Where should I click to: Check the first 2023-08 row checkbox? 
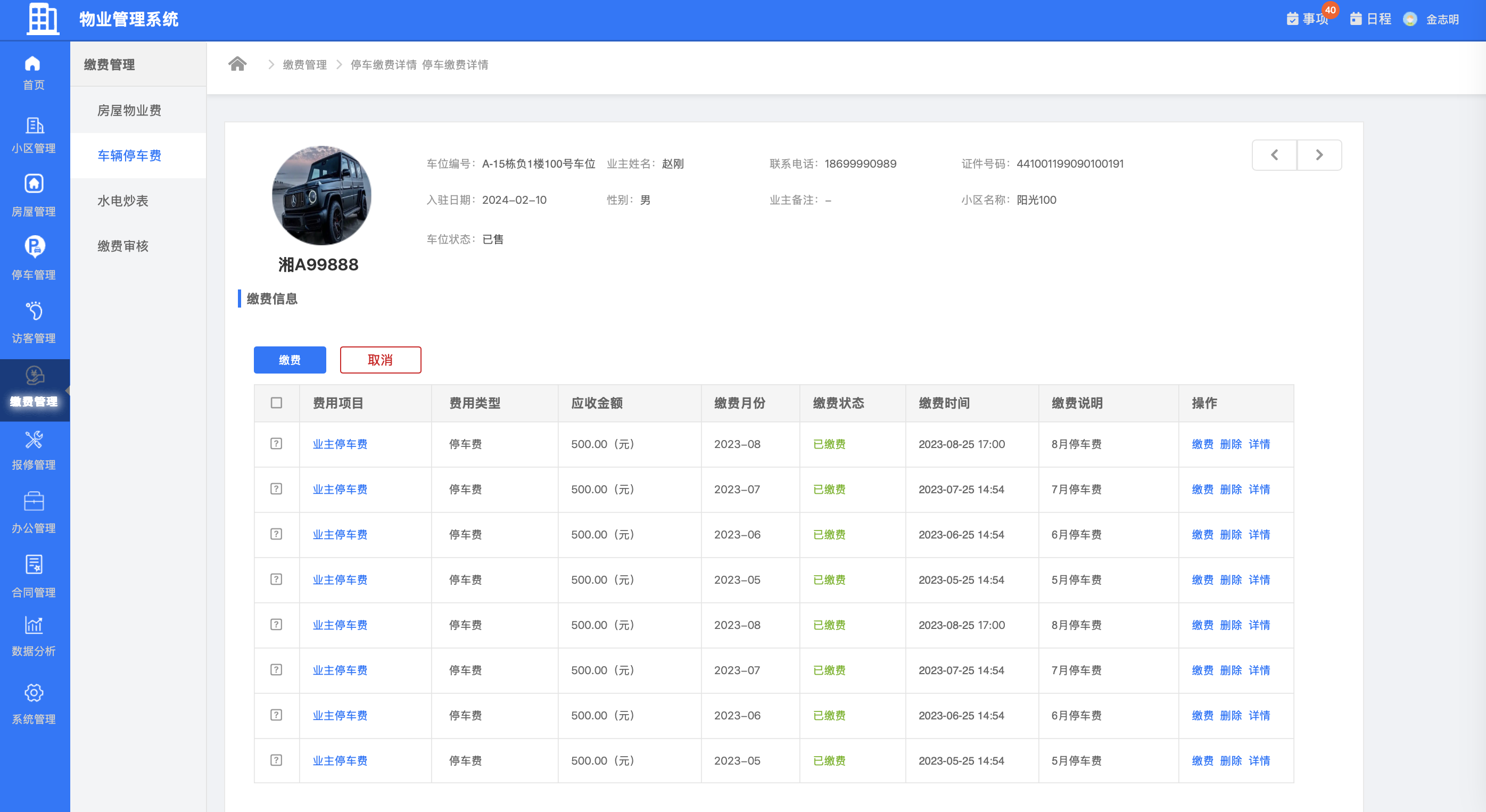tap(276, 443)
